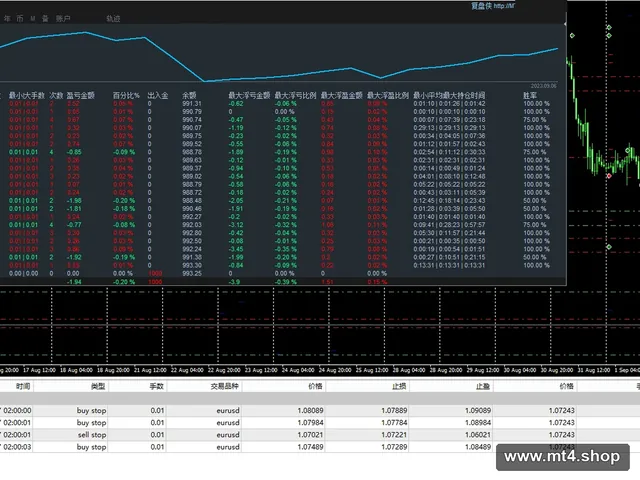This screenshot has height=480, width=640.
Task: Open the 轨迹 tab
Action: (113, 18)
